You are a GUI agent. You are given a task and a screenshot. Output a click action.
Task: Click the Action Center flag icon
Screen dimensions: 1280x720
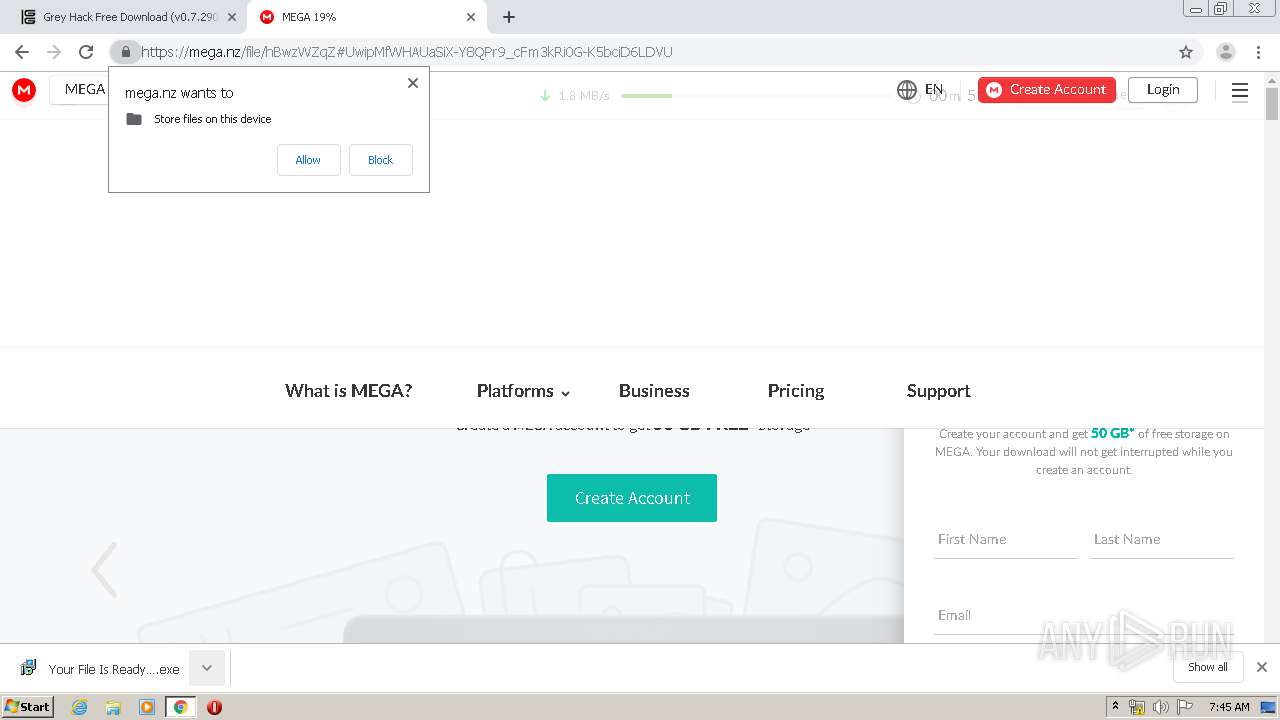click(x=1185, y=707)
